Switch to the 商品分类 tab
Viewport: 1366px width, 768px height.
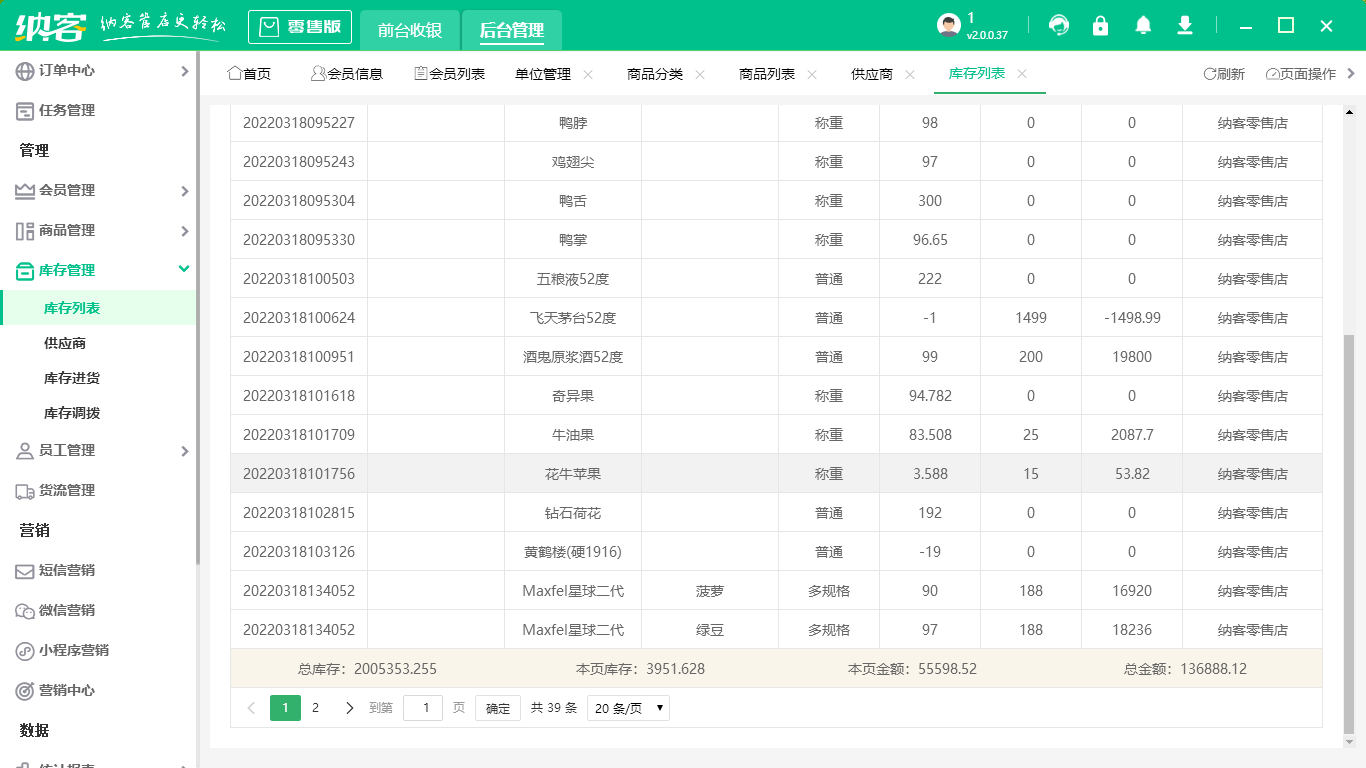pos(655,73)
